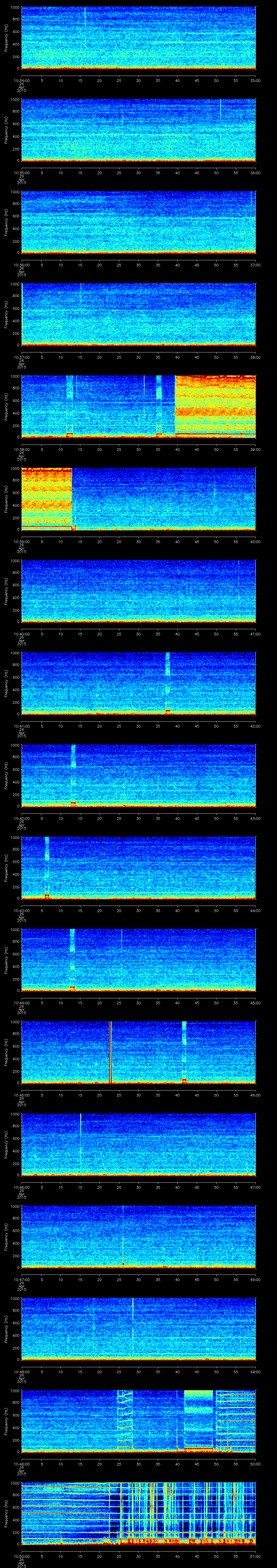Click the "10:34:00" start time label

21,80
